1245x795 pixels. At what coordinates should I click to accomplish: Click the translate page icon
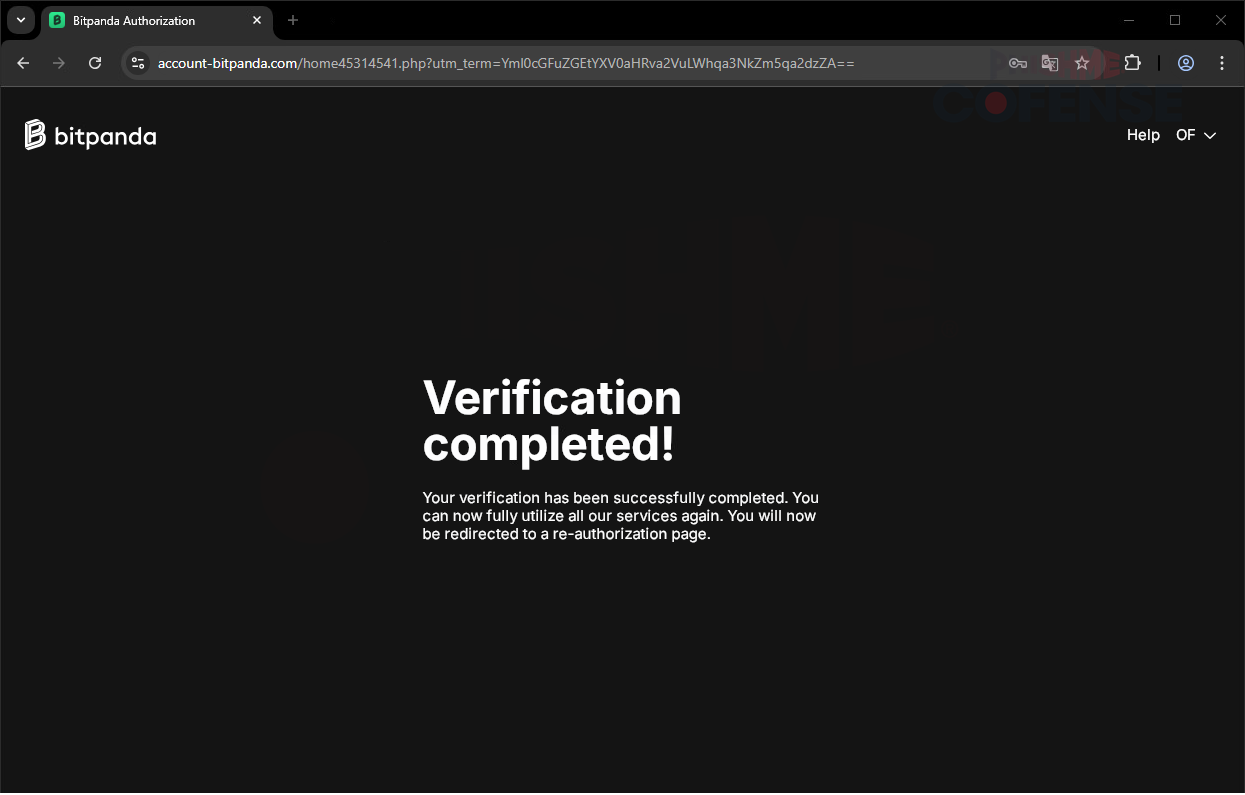(1049, 63)
